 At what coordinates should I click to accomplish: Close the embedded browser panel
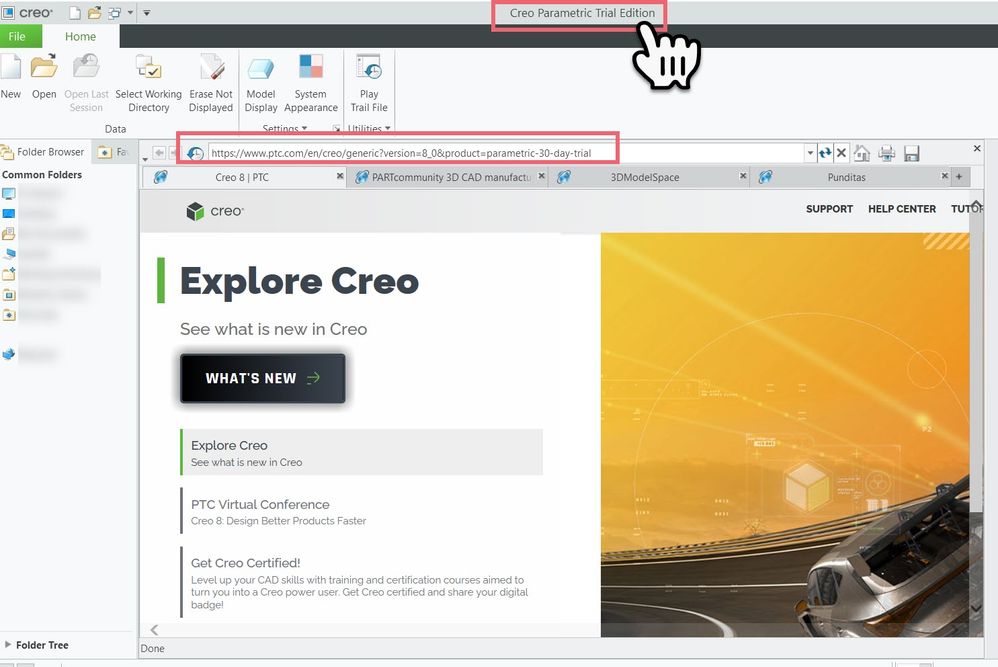pos(977,148)
